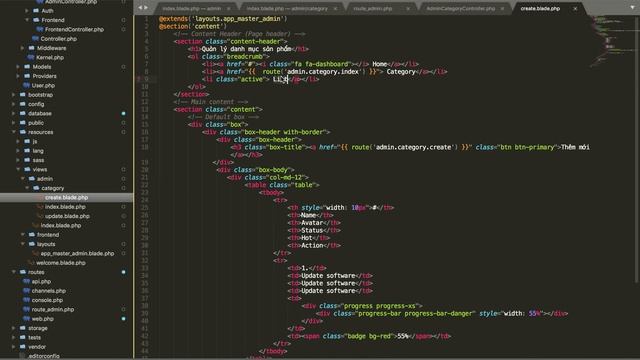
Task: Open .editorconfig file in sidebar
Action: 44,356
